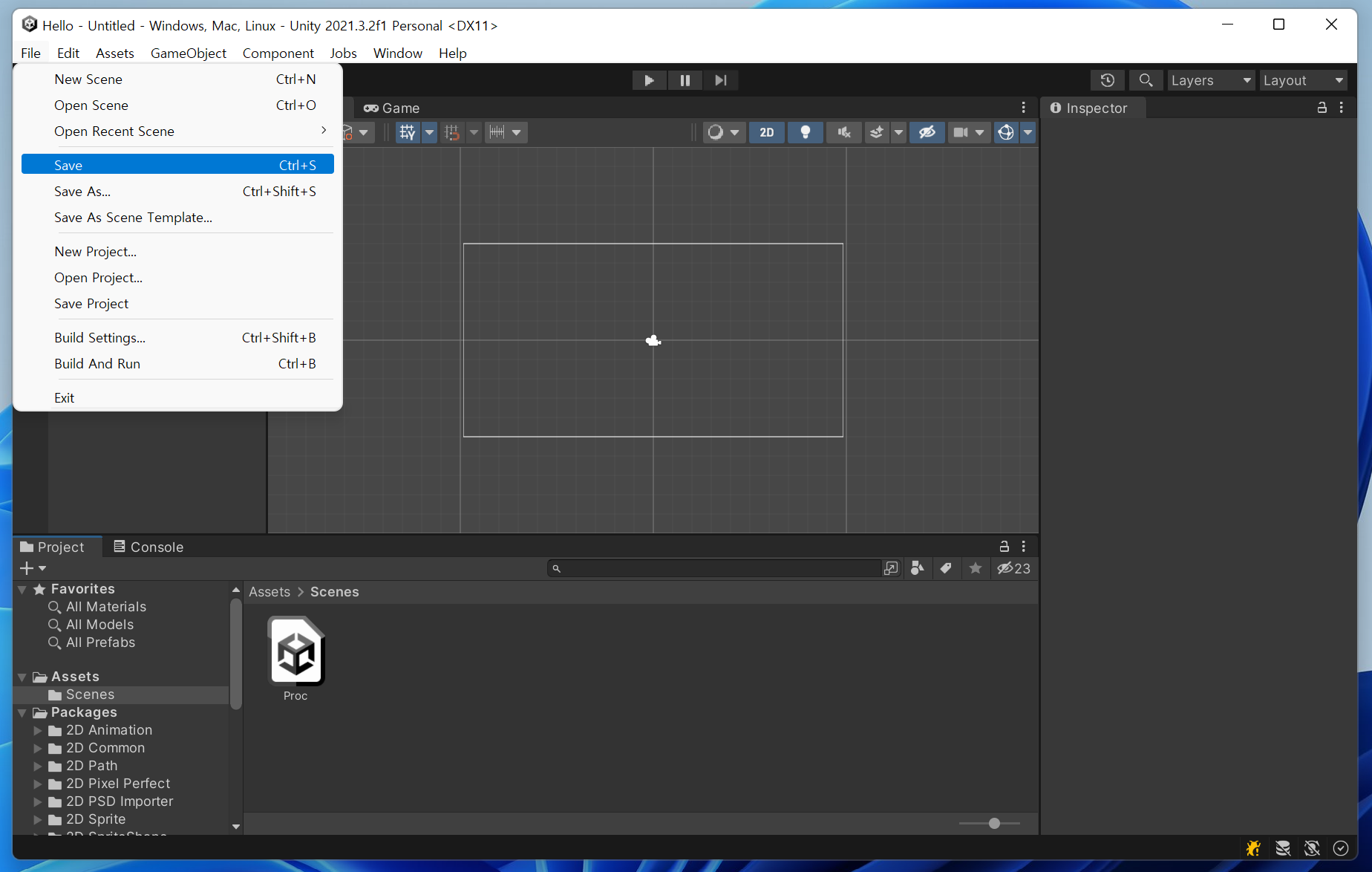Toggle the Gizmos sphere icon
This screenshot has height=872, width=1372.
[x=1006, y=132]
